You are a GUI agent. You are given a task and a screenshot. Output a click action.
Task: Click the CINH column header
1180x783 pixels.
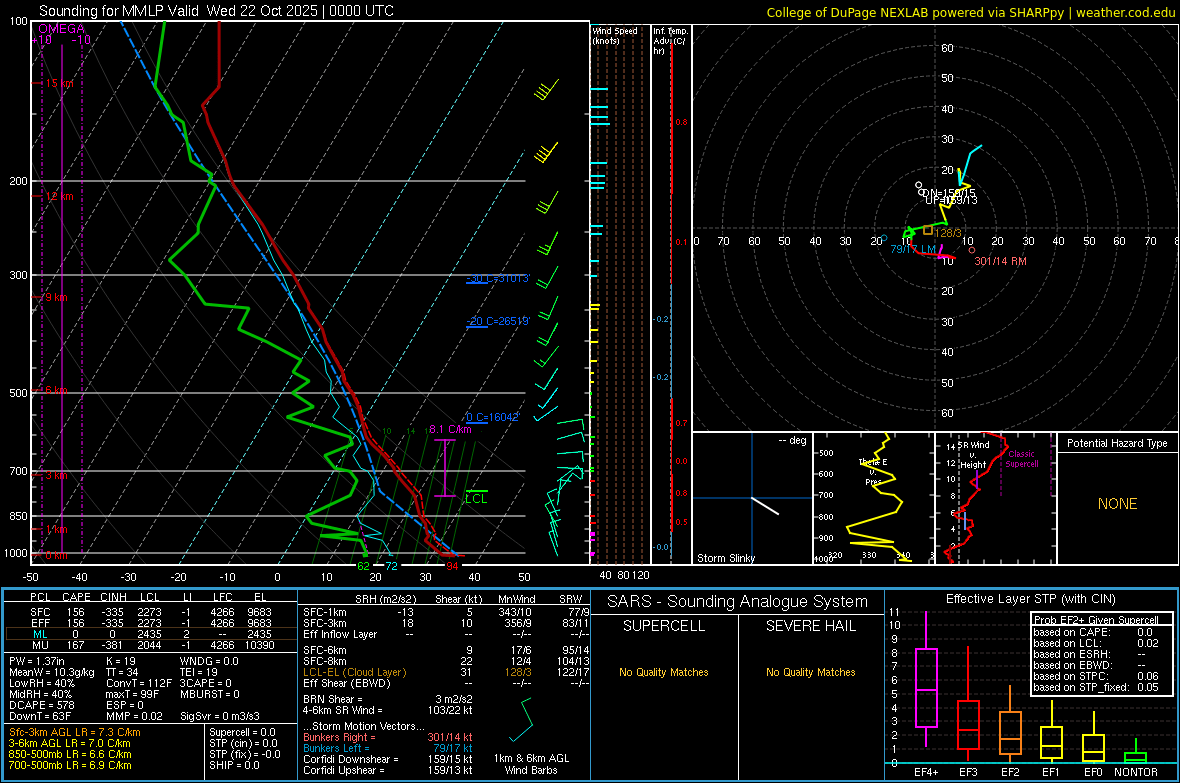point(113,597)
